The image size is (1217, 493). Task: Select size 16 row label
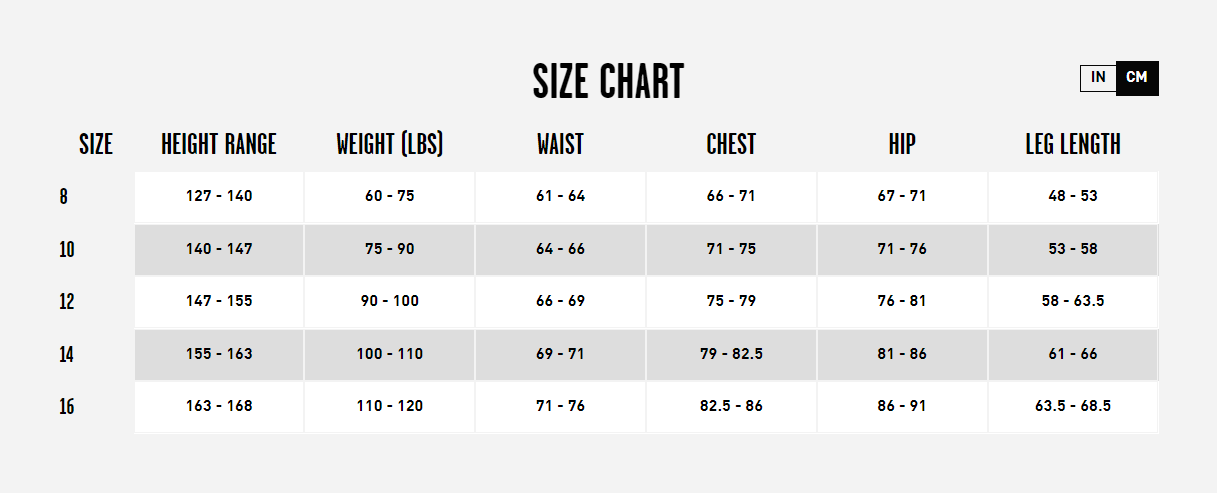point(67,407)
